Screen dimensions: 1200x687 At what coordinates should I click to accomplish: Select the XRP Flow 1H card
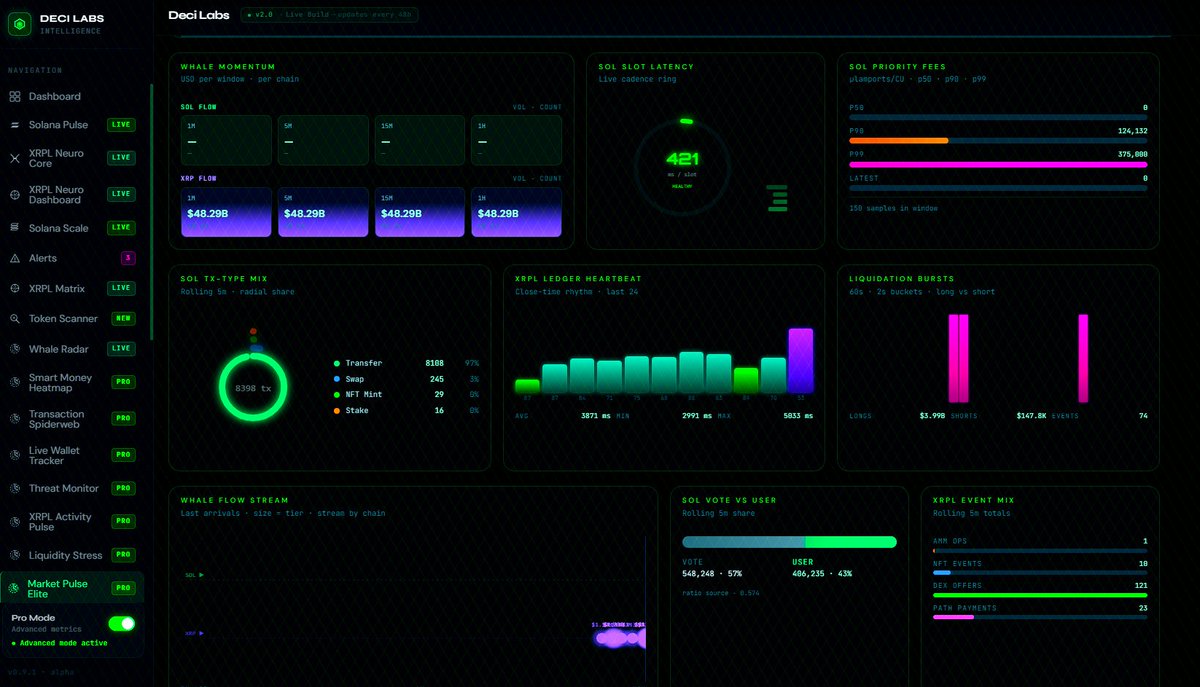coord(516,212)
